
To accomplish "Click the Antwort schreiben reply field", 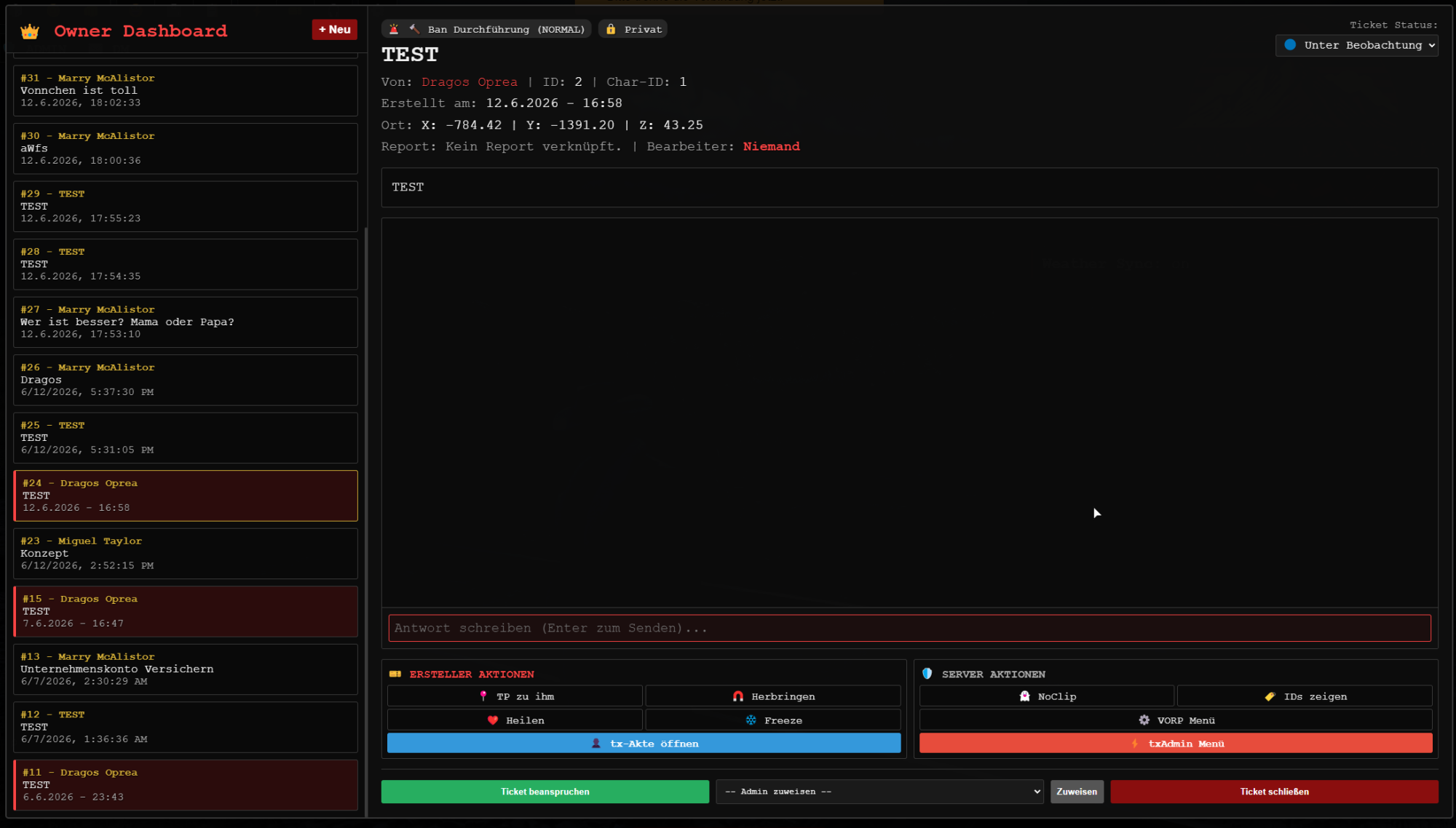I will (x=909, y=628).
